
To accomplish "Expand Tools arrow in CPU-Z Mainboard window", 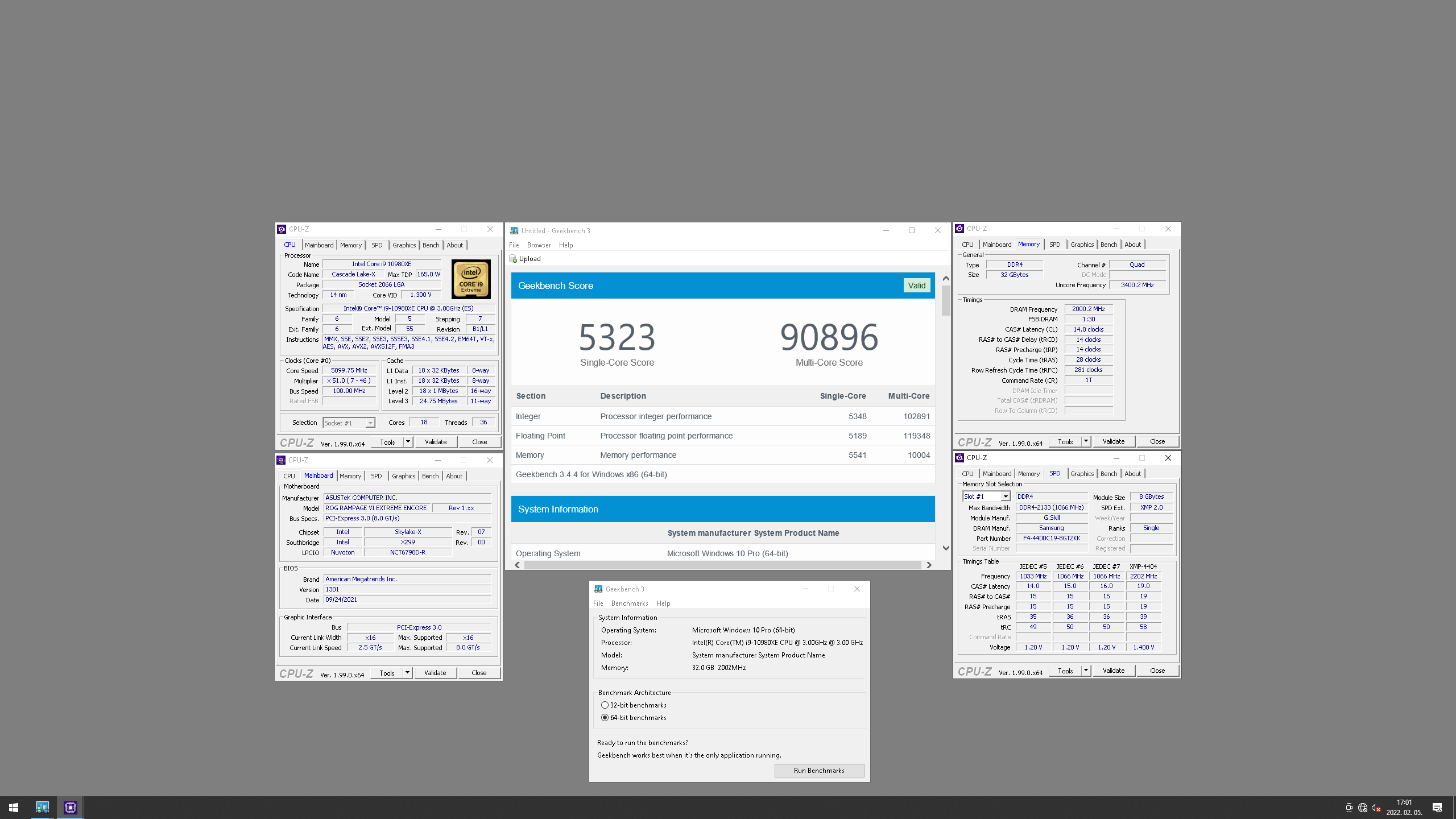I will coord(407,673).
